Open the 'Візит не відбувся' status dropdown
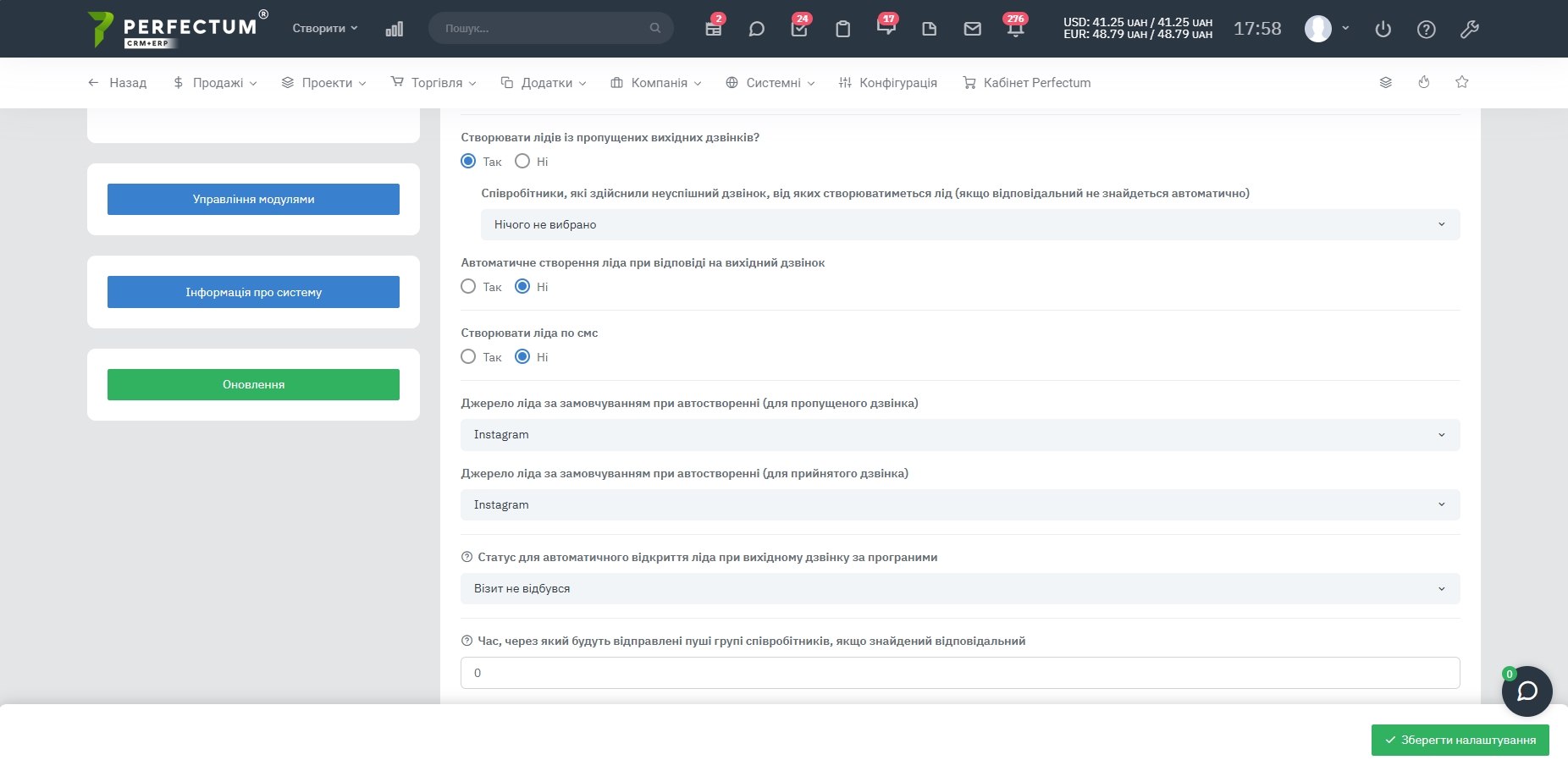 tap(959, 588)
